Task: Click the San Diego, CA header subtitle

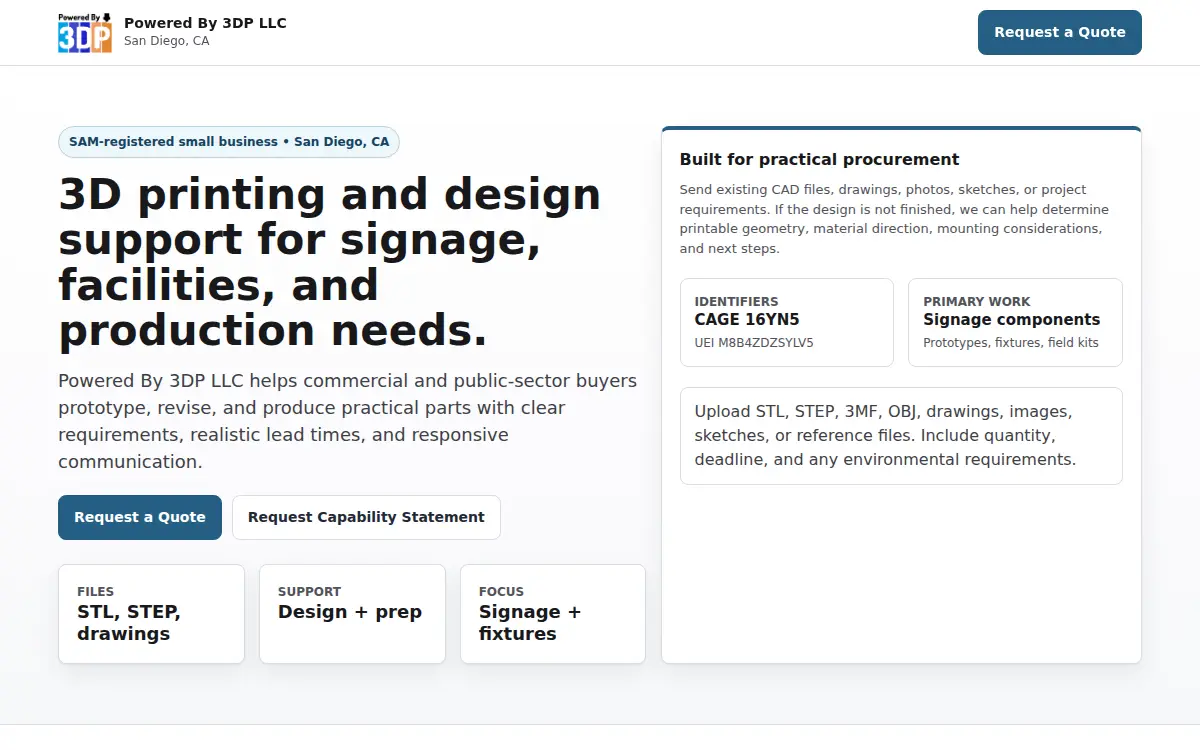Action: click(167, 41)
